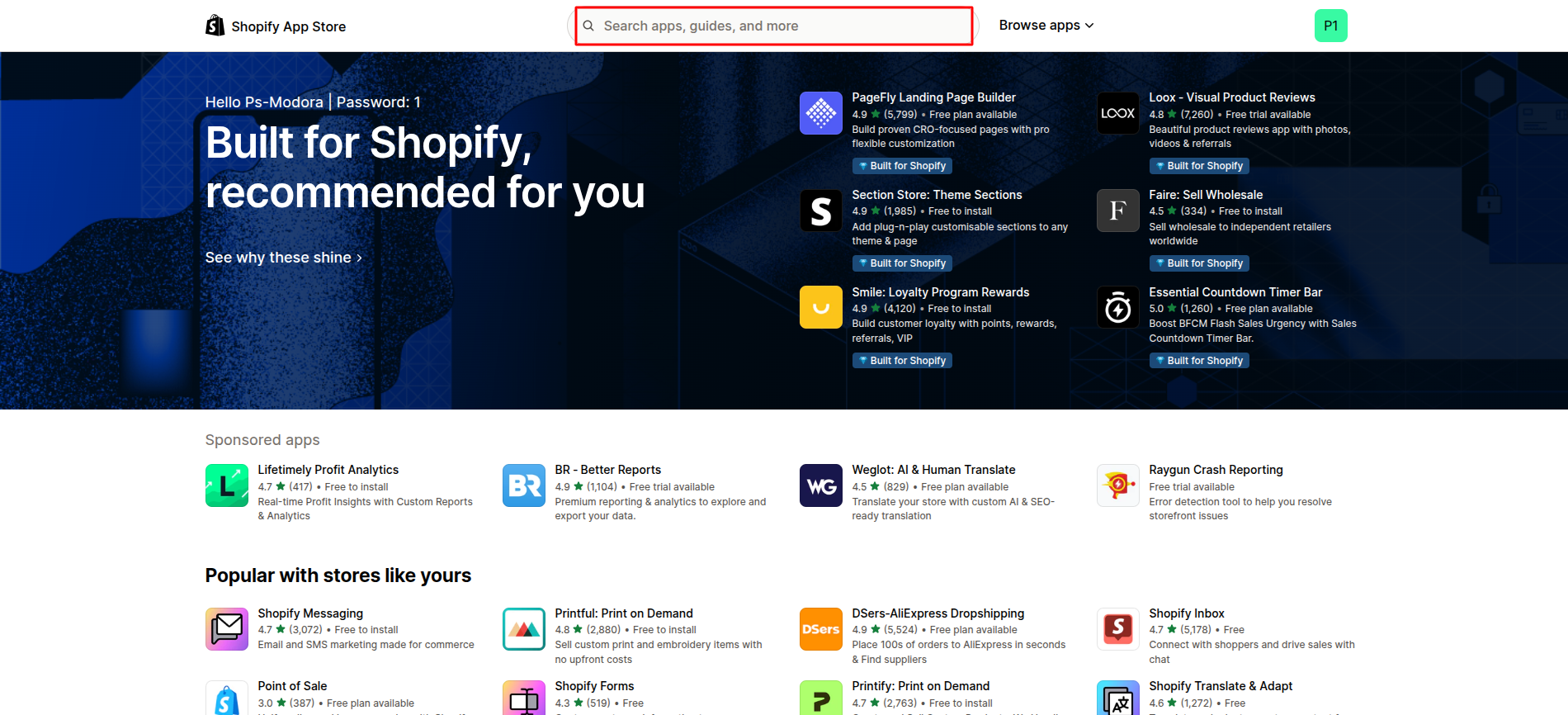
Task: Open the P1 account avatar
Action: 1330,26
